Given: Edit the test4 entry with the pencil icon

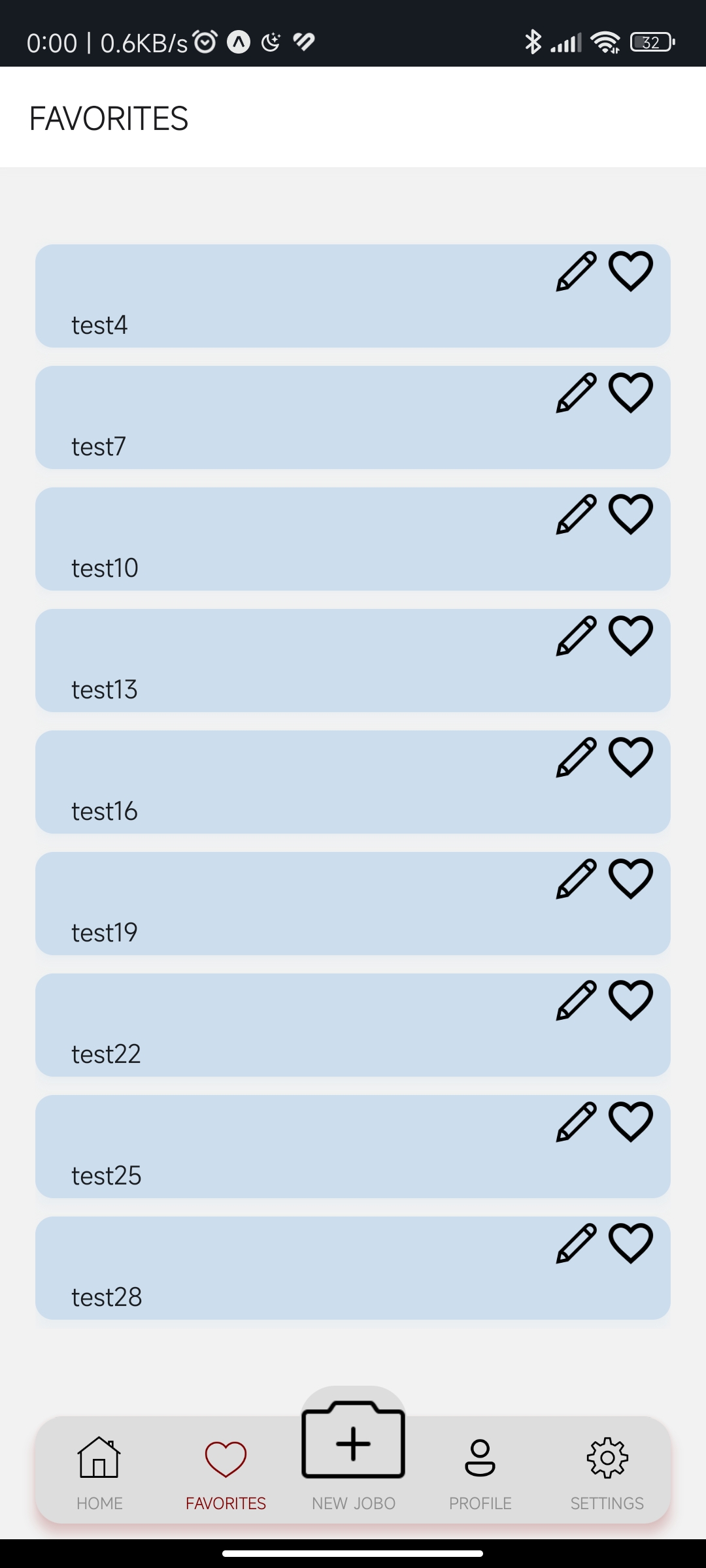Looking at the screenshot, I should click(x=575, y=270).
